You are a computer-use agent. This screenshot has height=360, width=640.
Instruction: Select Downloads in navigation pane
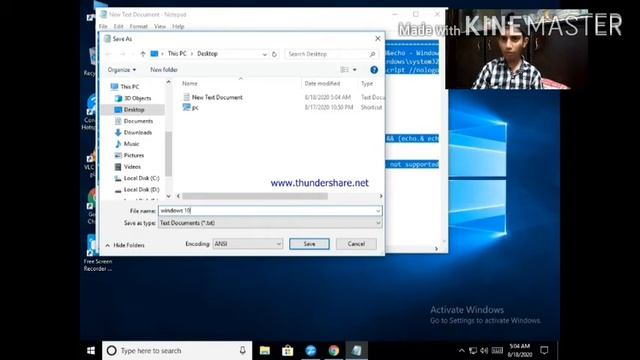click(133, 132)
